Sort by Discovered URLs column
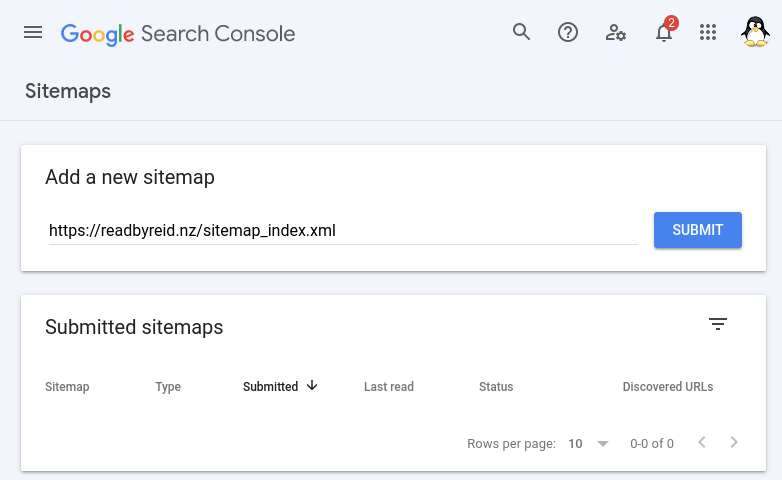The width and height of the screenshot is (782, 480). (x=668, y=387)
